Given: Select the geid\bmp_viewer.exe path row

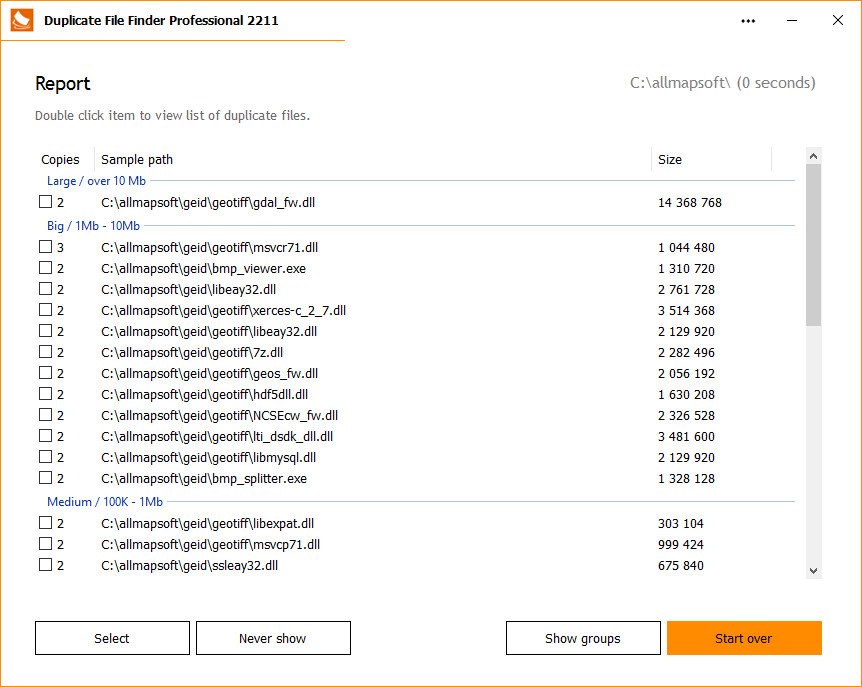Looking at the screenshot, I should (x=203, y=268).
